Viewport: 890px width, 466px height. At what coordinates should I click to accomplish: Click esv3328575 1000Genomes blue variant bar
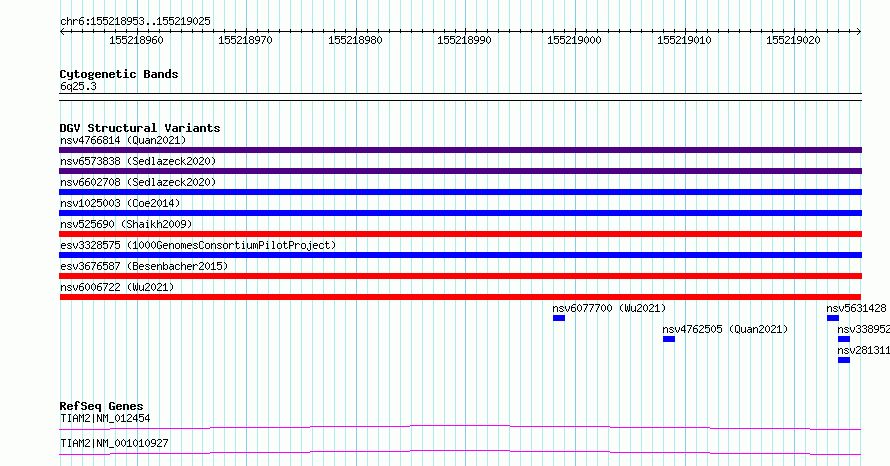pyautogui.click(x=460, y=255)
